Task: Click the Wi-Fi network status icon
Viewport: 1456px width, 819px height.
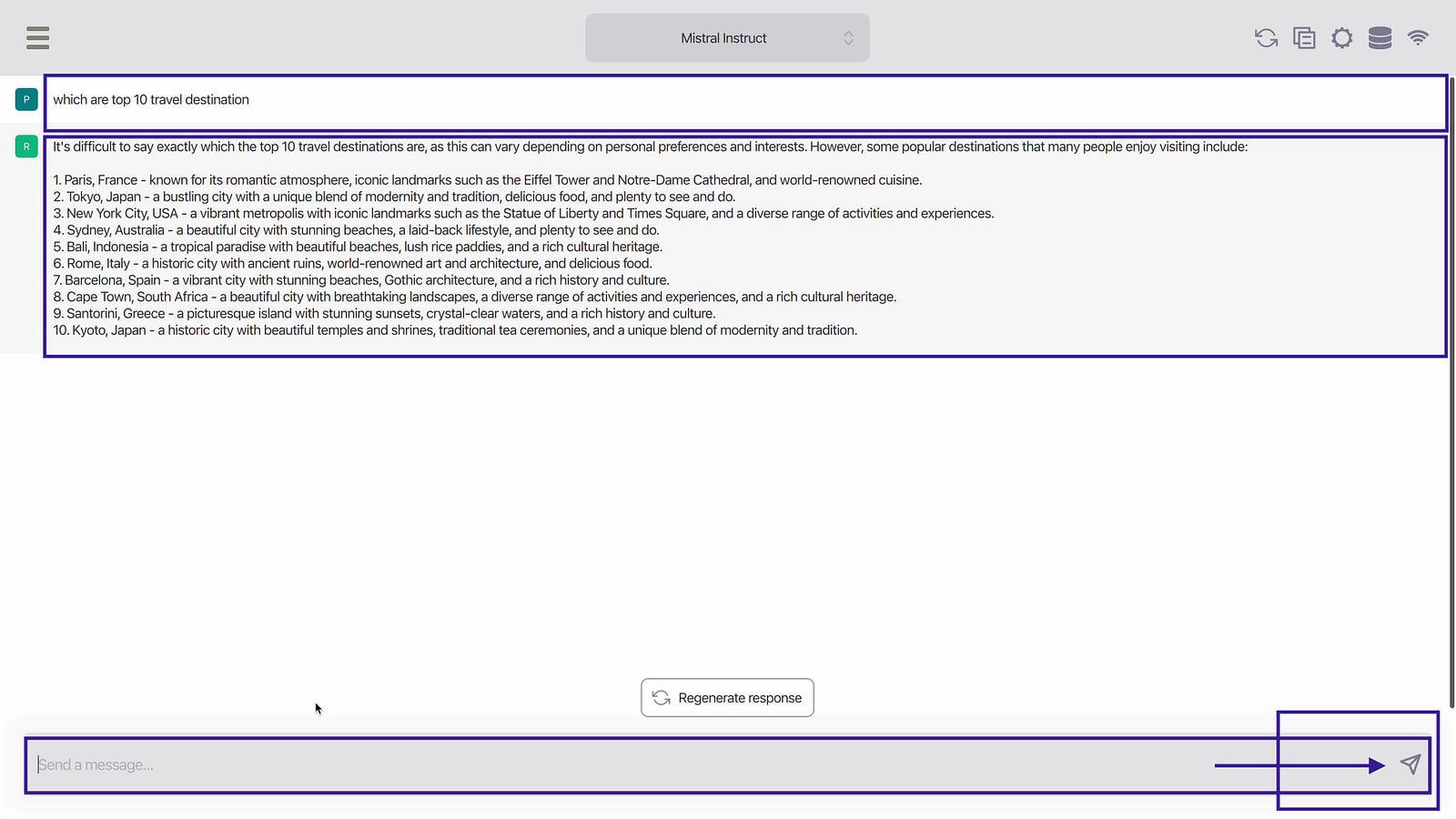Action: [x=1417, y=37]
